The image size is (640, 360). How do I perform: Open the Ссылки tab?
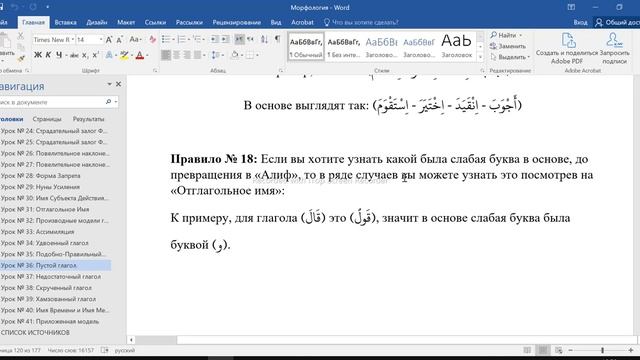pos(155,22)
